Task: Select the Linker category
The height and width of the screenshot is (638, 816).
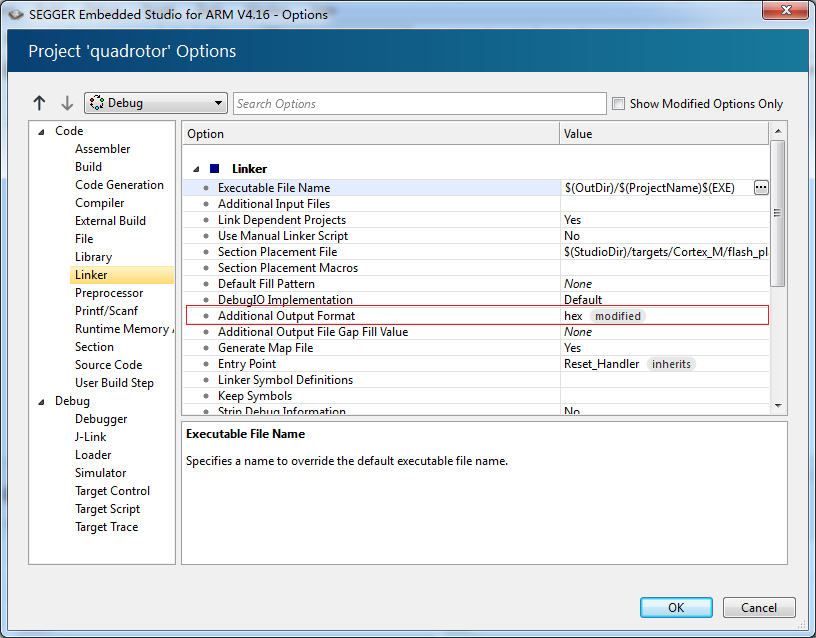Action: point(122,275)
